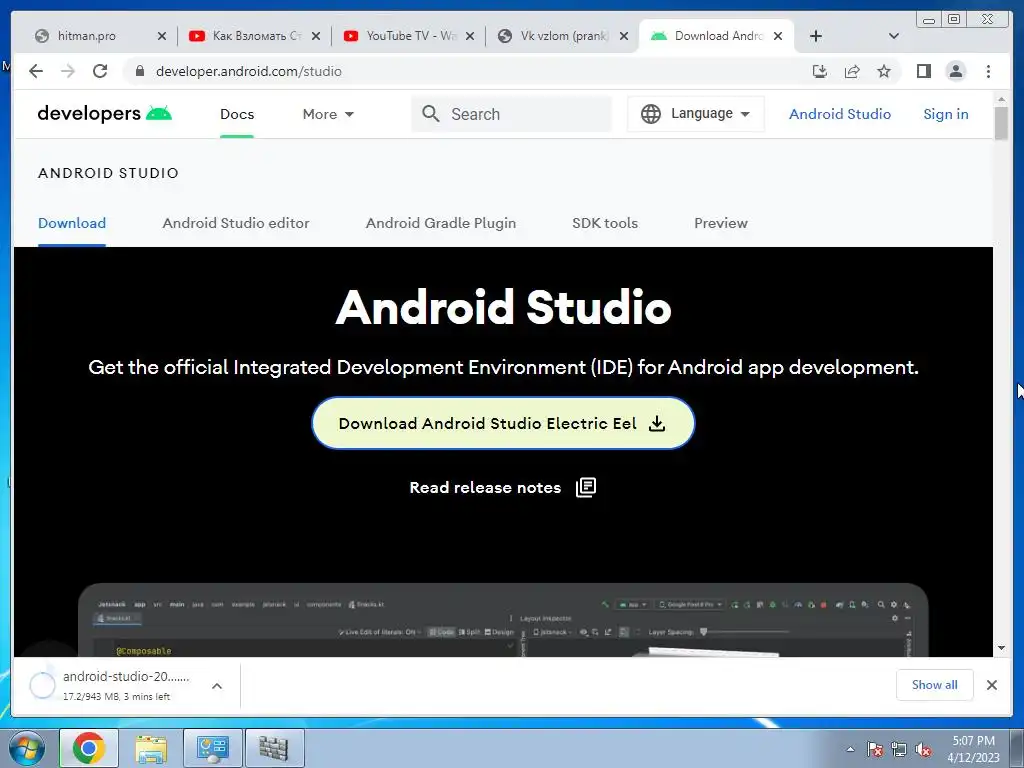Select the Preview tab

[721, 223]
